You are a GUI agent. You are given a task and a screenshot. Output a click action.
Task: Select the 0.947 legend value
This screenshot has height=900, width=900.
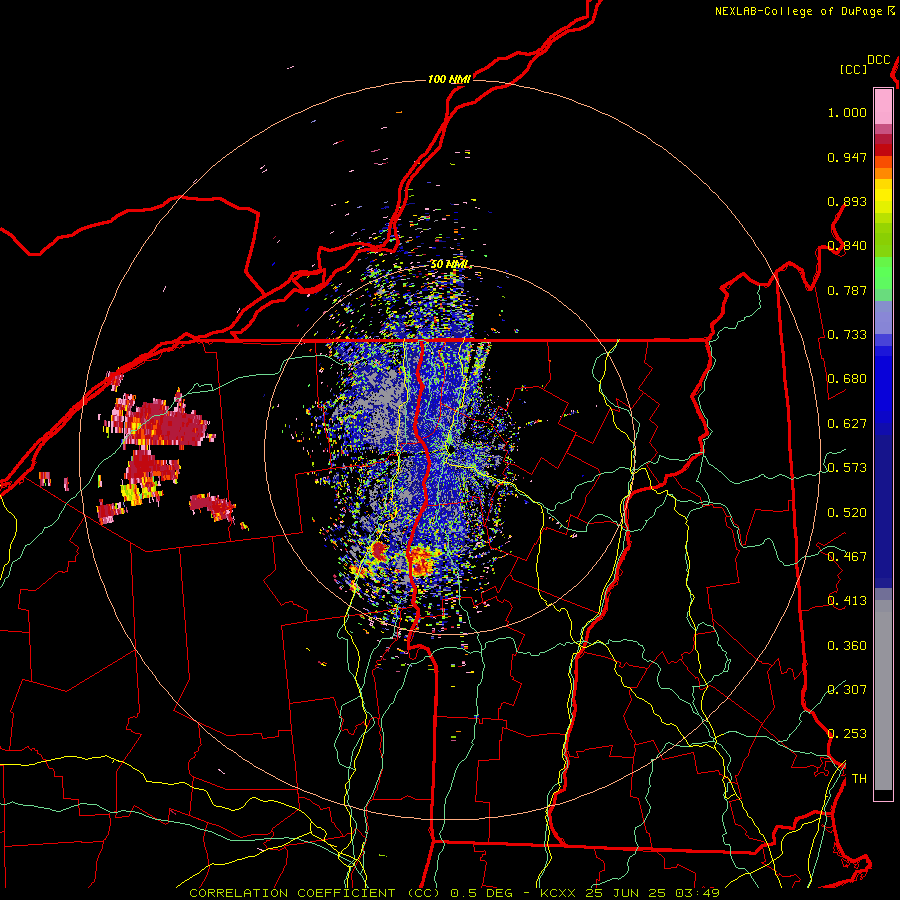(x=847, y=157)
